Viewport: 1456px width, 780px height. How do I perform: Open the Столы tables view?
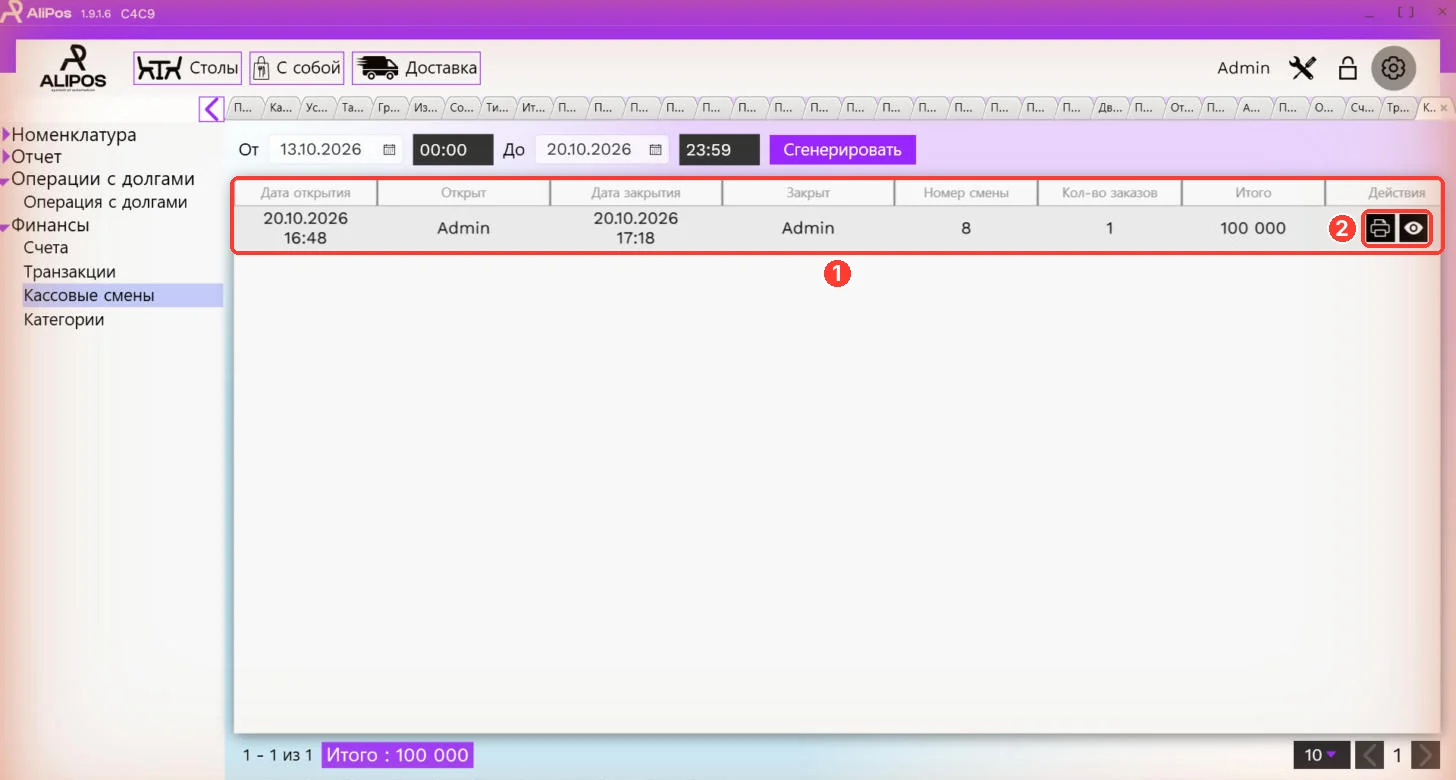point(188,68)
